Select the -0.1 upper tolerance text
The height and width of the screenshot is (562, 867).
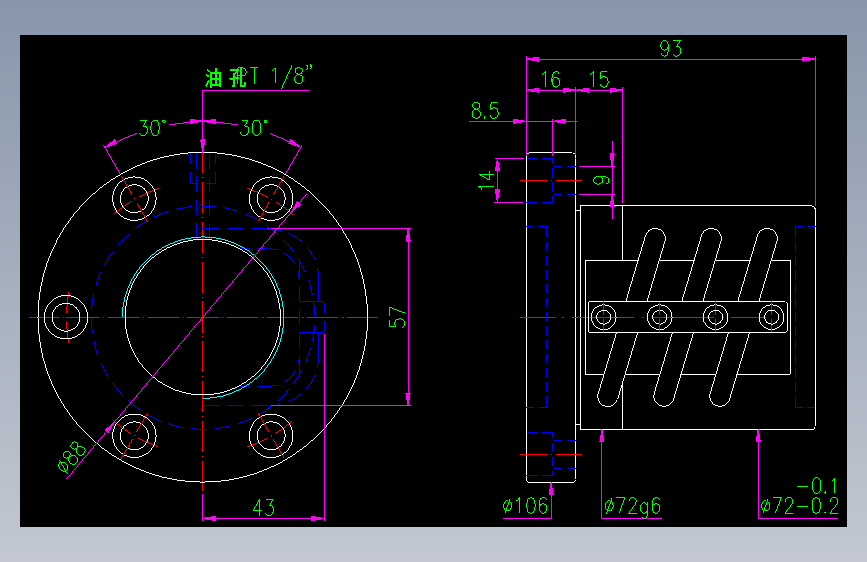click(x=817, y=486)
